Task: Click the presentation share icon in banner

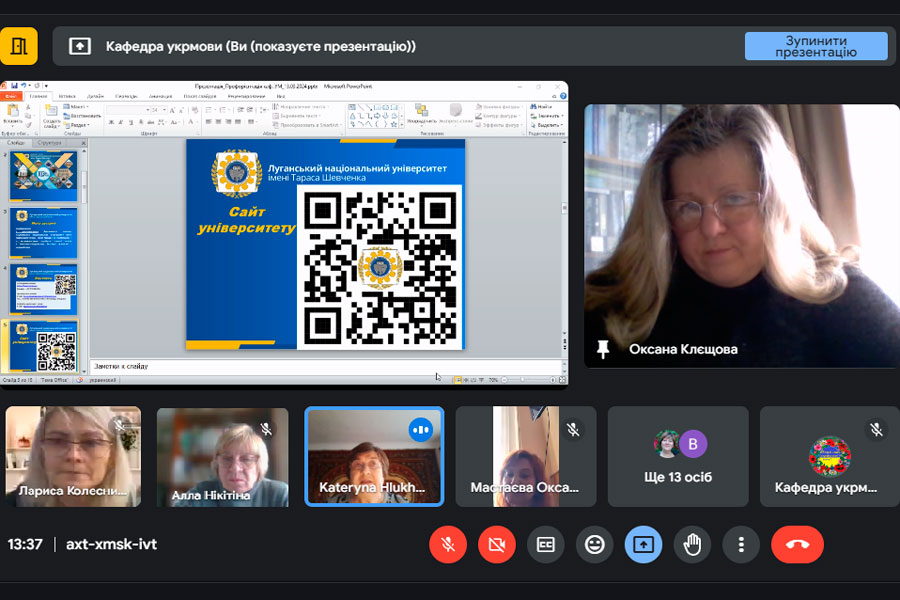Action: (80, 46)
